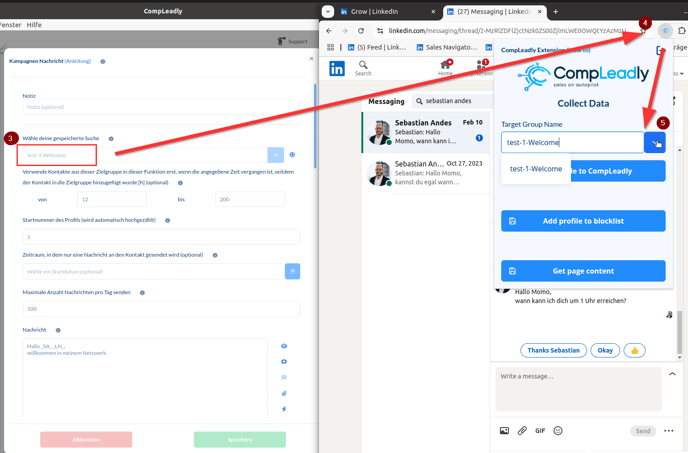Click the LinkedIn Search magnifier icon
688x453 pixels.
click(x=363, y=66)
